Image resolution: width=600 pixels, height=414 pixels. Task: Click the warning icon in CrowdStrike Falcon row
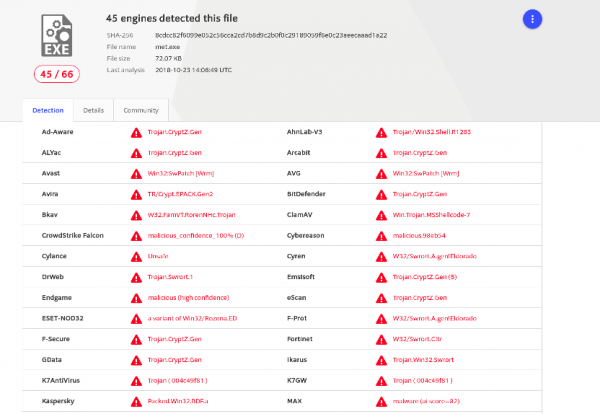[x=136, y=235]
